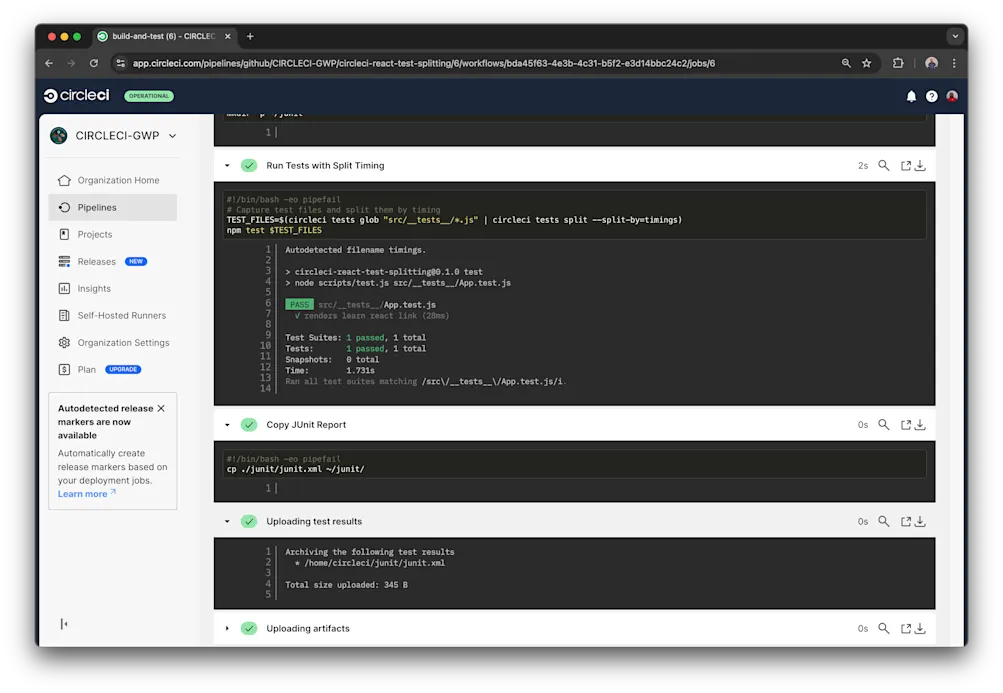Search output of Run Tests with Split Timing

point(883,166)
